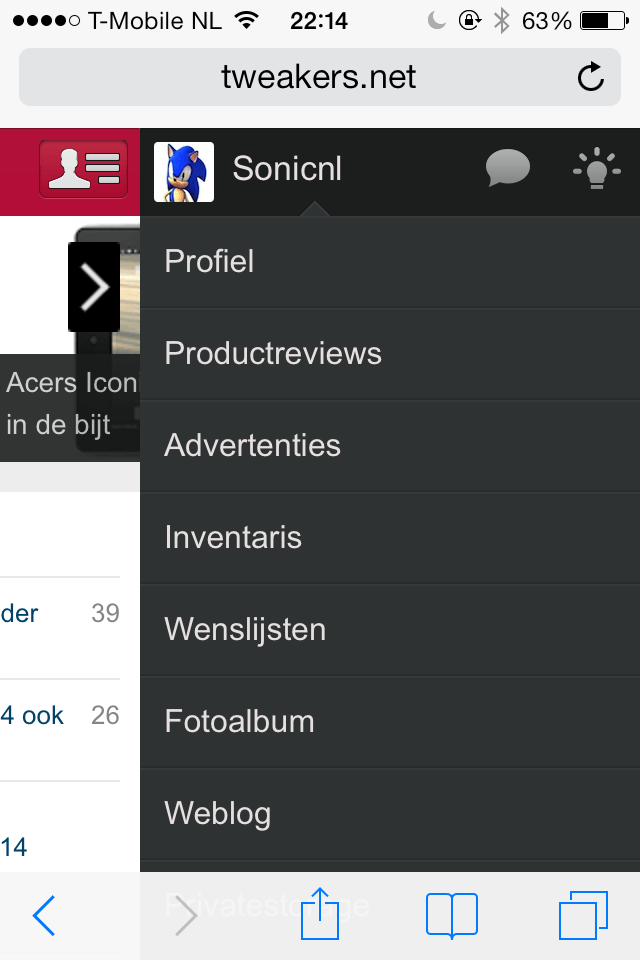Open the Profiel menu item

coord(210,262)
